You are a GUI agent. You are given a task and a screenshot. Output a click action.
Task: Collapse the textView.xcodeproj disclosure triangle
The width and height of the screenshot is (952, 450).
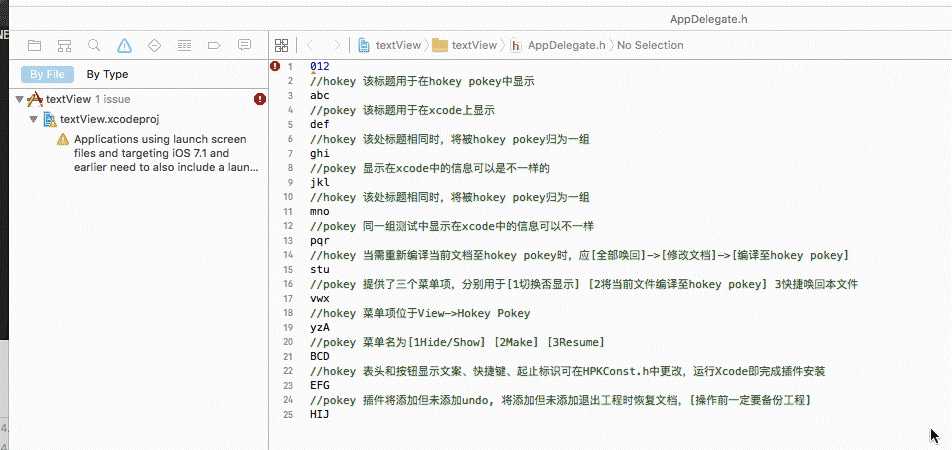pyautogui.click(x=35, y=119)
